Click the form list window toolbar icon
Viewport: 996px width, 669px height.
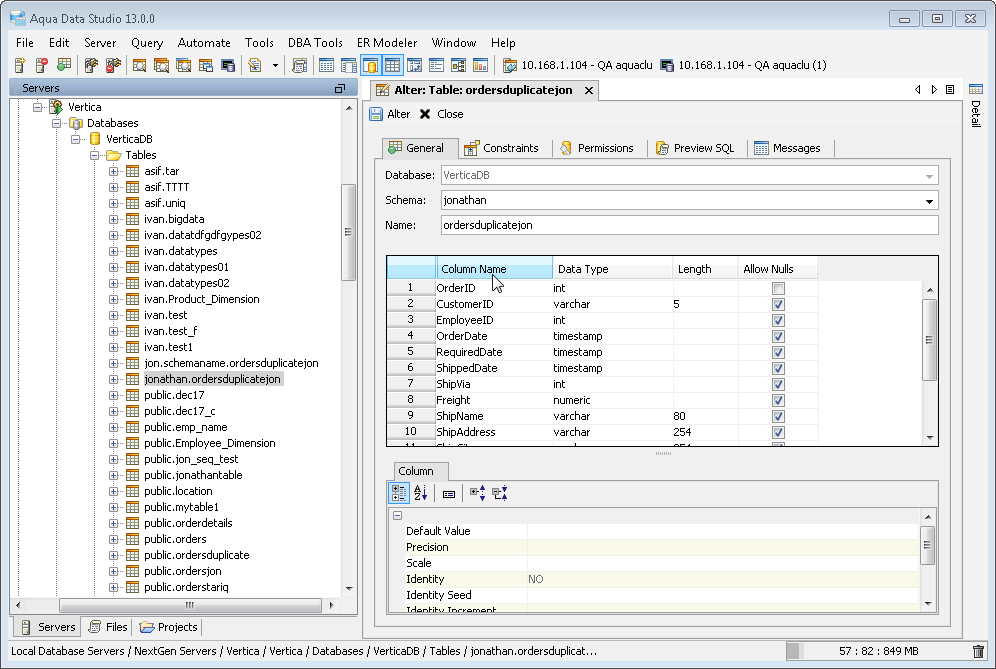tap(436, 65)
